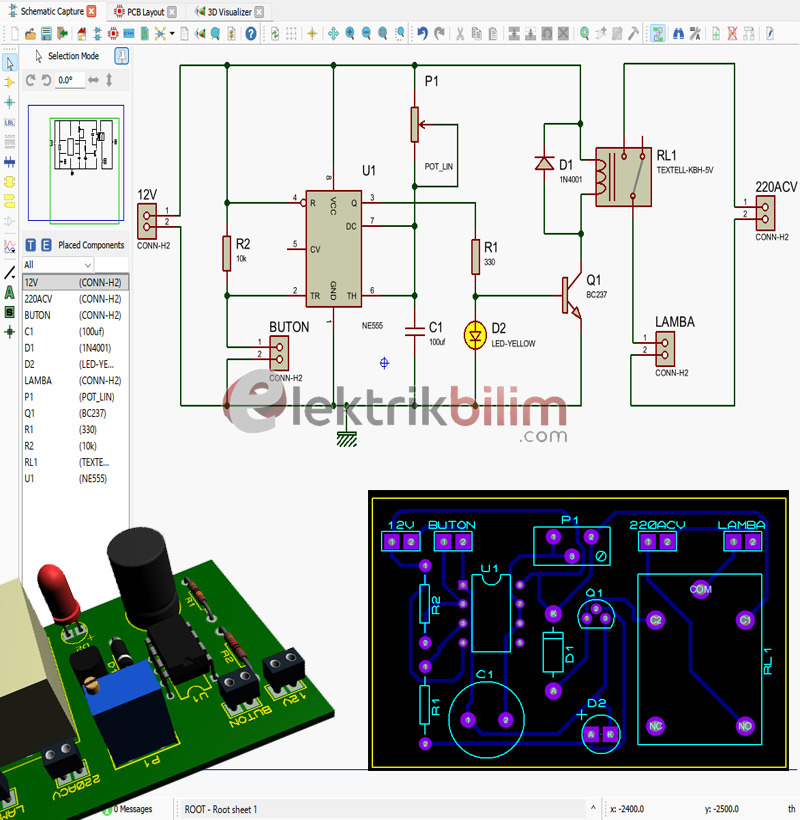Pick the Wire Label (LBL) tool
Screen dimensions: 800x820
coord(9,122)
